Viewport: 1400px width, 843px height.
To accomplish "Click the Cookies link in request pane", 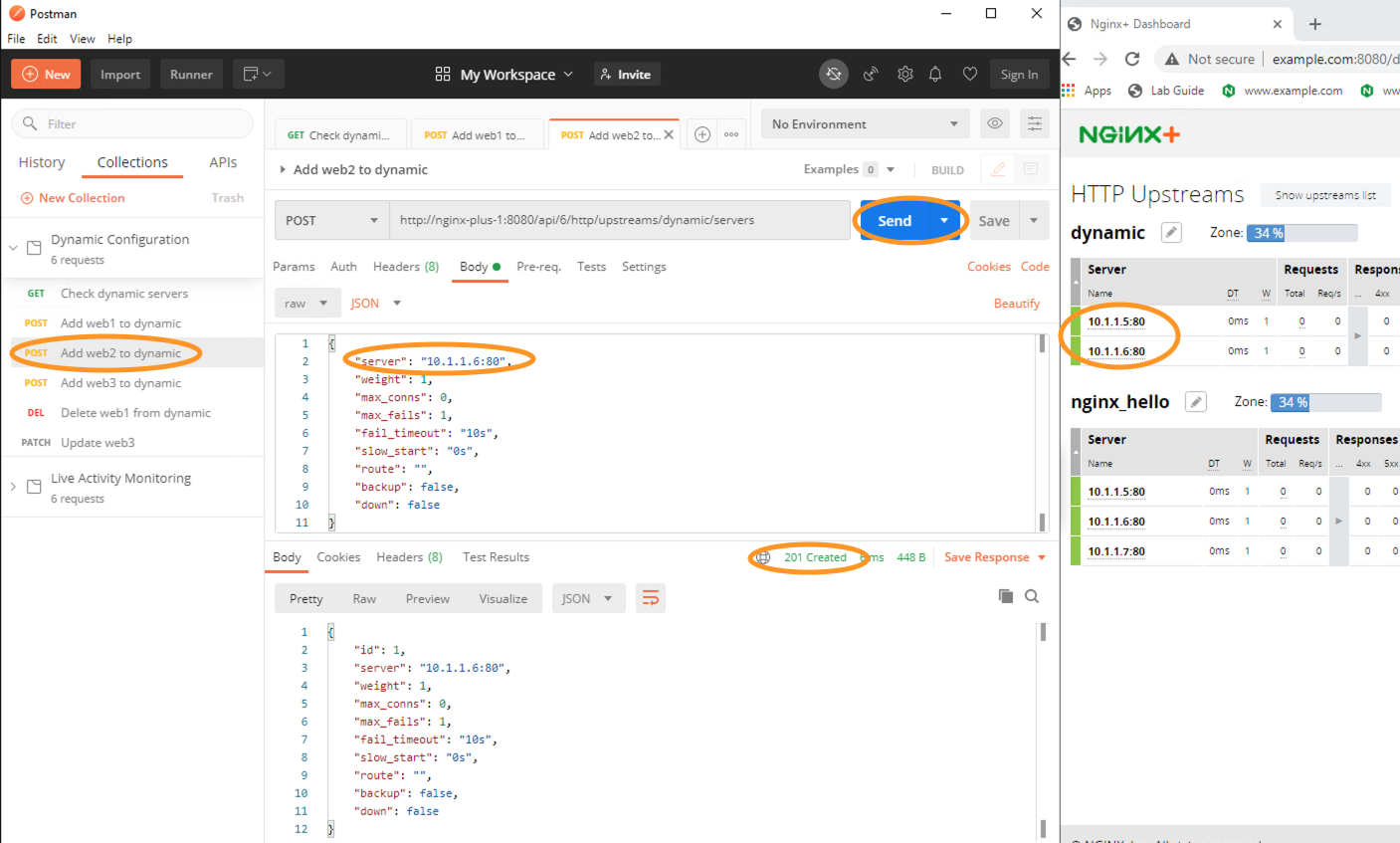I will pyautogui.click(x=988, y=267).
